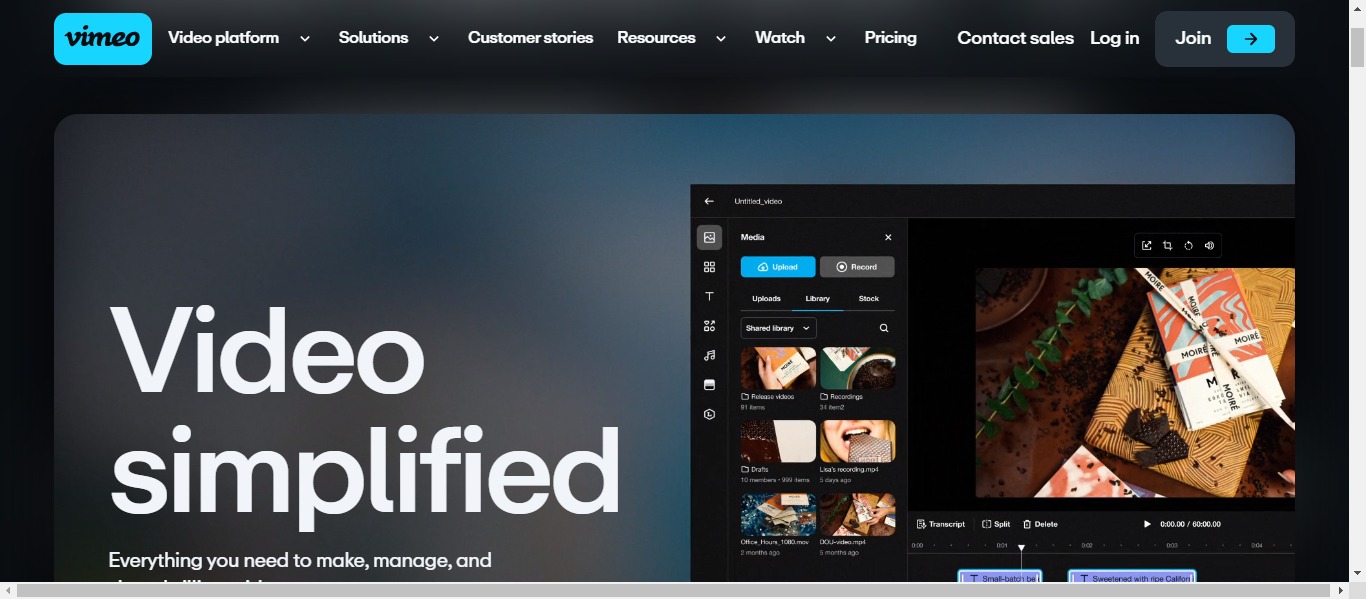Image resolution: width=1366 pixels, height=599 pixels.
Task: Click the Record button in Media panel
Action: [x=857, y=267]
